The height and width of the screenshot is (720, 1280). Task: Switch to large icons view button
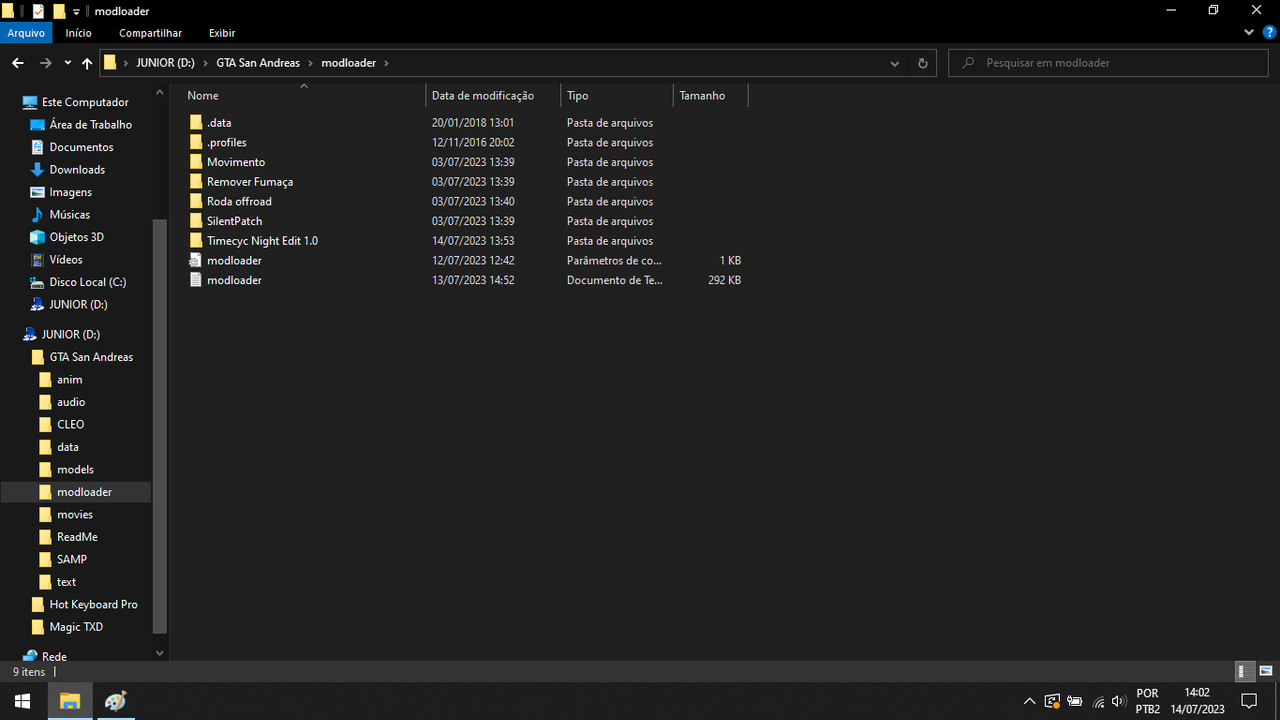1265,671
